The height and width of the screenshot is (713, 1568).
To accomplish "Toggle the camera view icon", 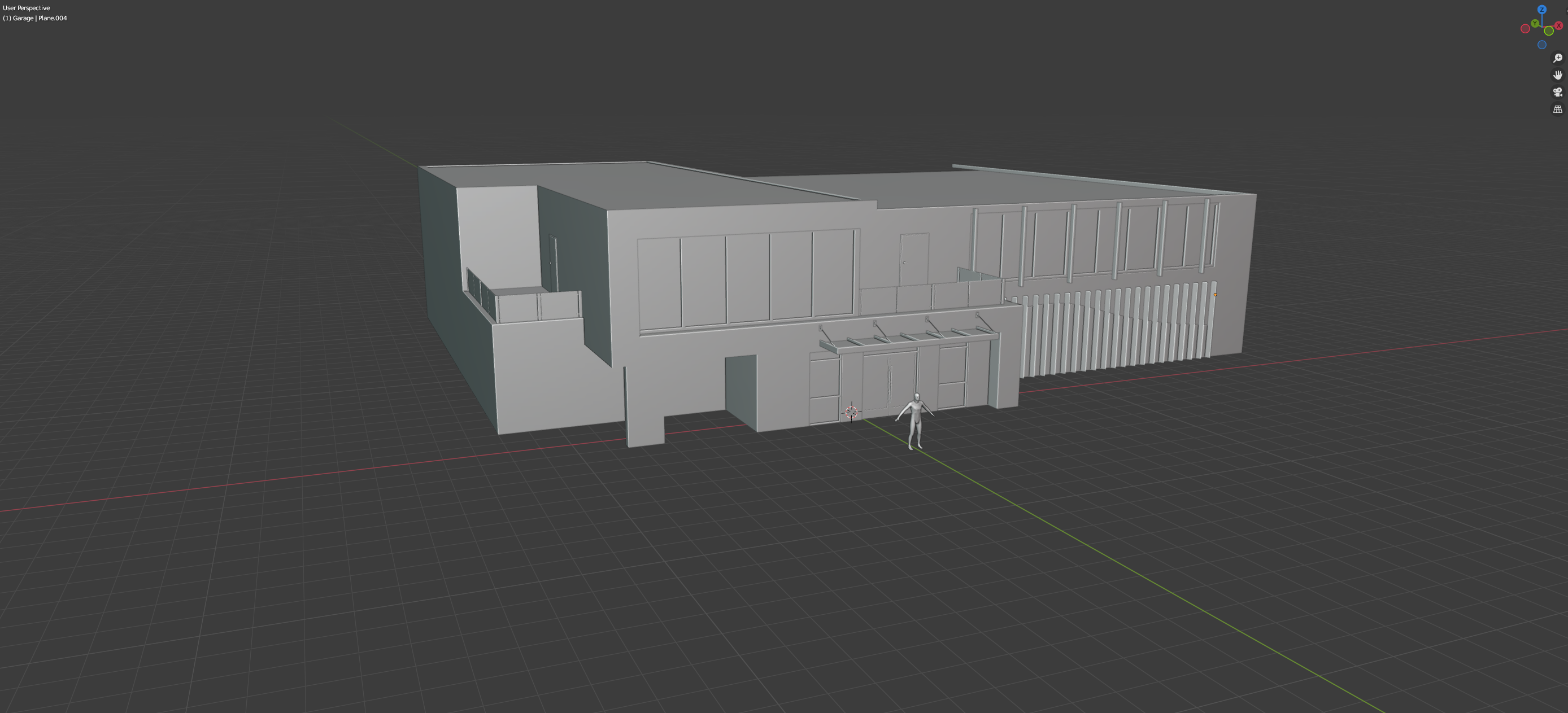I will tap(1558, 92).
